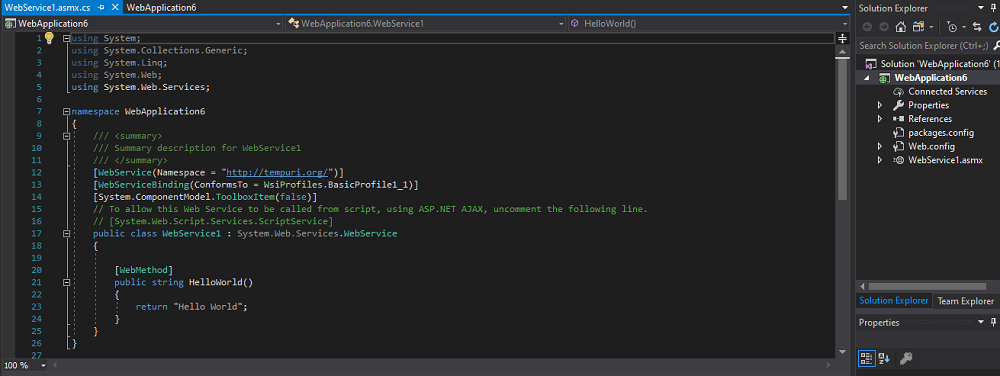1000x376 pixels.
Task: Click the Solution Explorer Home icon
Action: coord(901,27)
